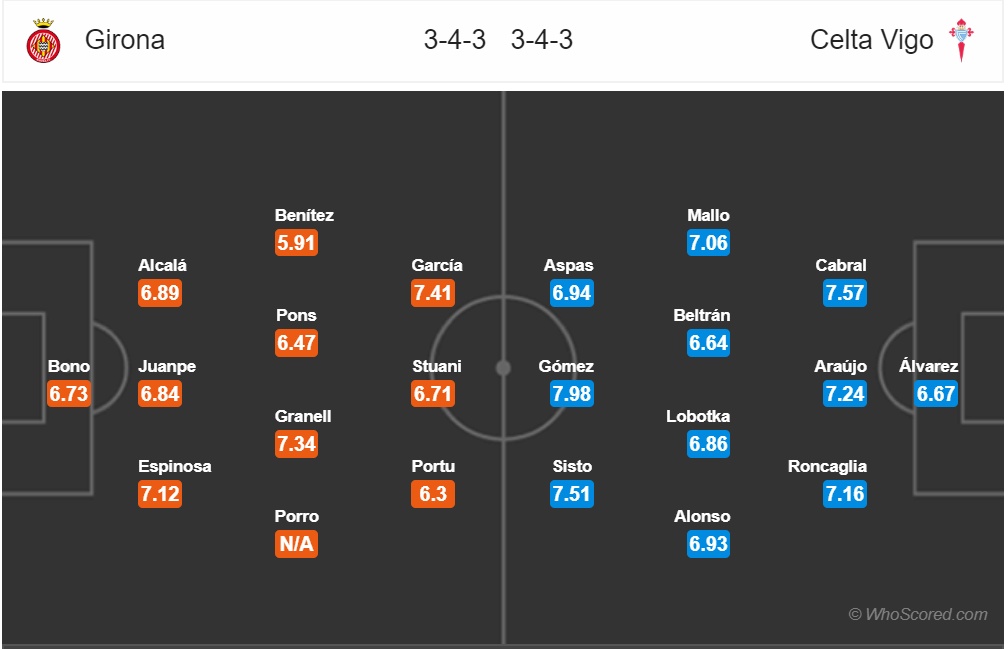
Task: Open the Girona team name
Action: (x=125, y=40)
